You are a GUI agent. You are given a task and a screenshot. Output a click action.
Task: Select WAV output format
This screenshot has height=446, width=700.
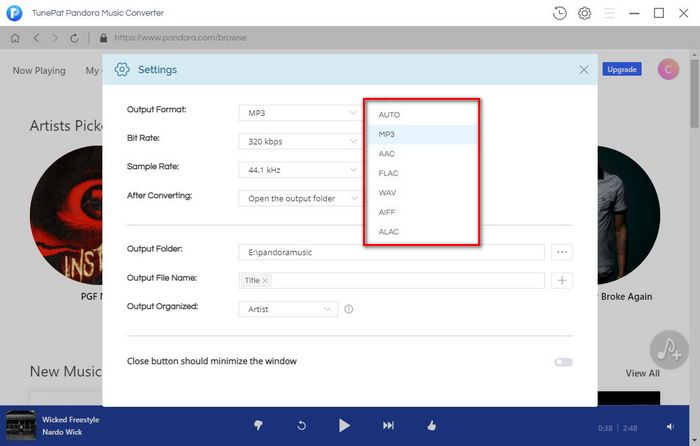coord(421,193)
